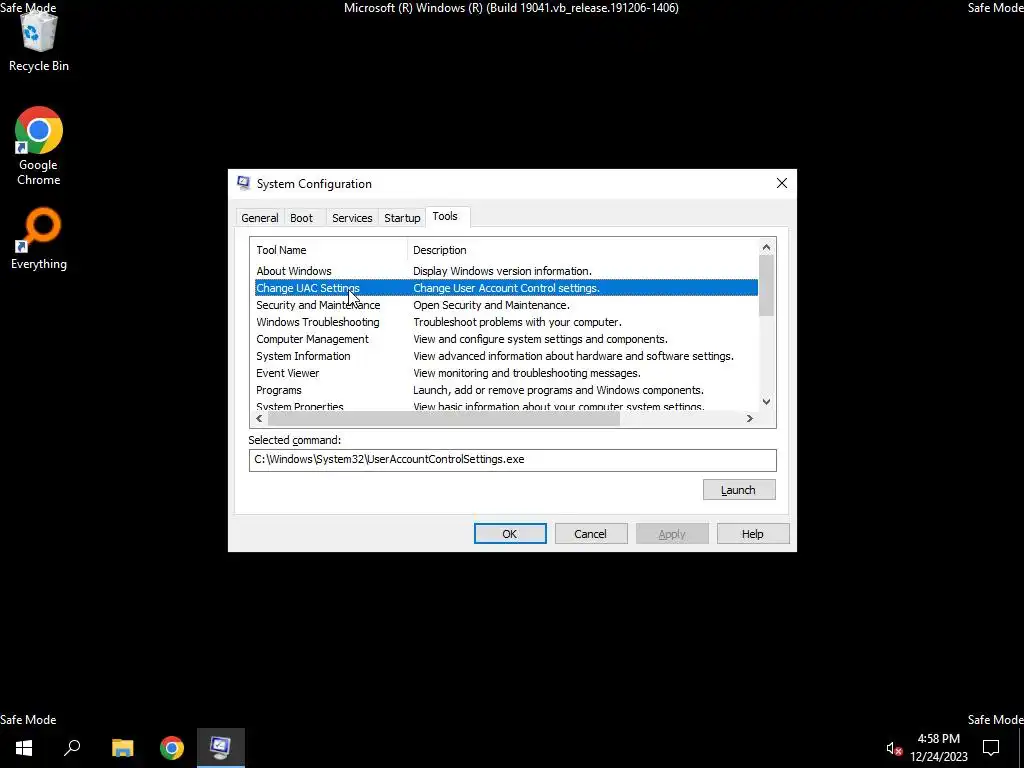The width and height of the screenshot is (1024, 768).
Task: Switch to the Boot tab
Action: click(x=301, y=218)
